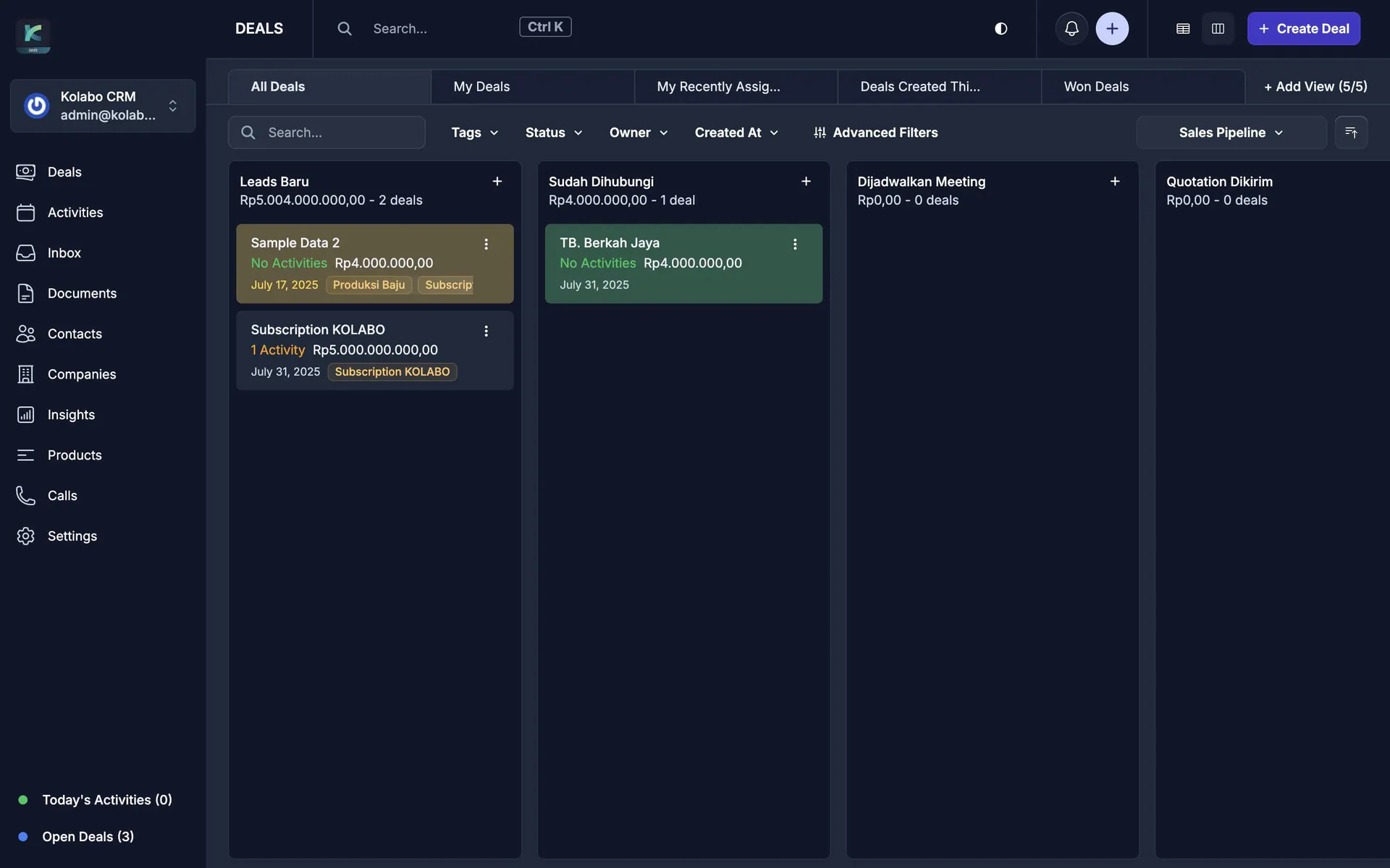Toggle dark/light theme mode
The width and height of the screenshot is (1390, 868).
(x=1001, y=28)
